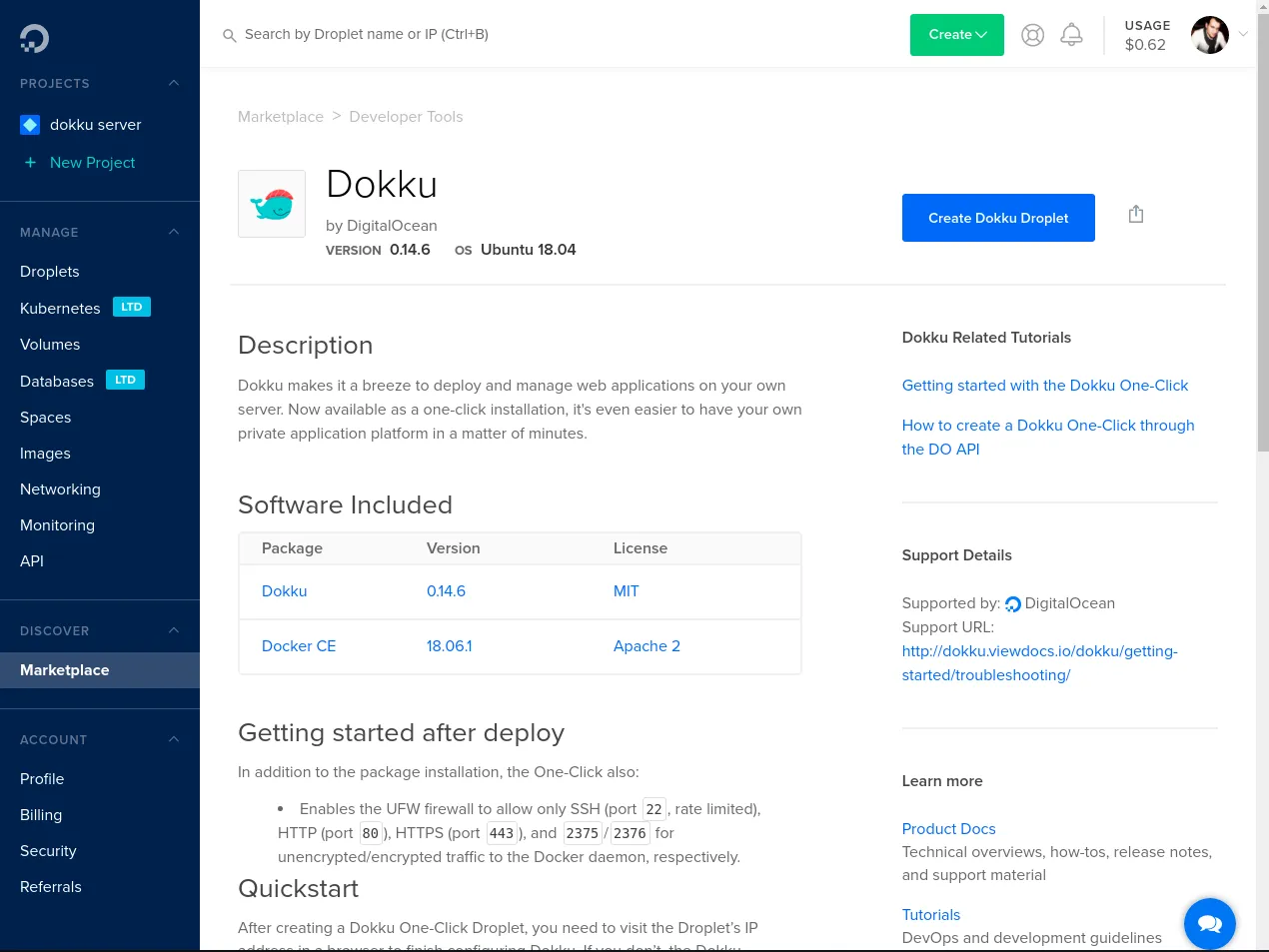Click the Dokku whale logo thumbnail
The height and width of the screenshot is (952, 1269).
coord(272,203)
